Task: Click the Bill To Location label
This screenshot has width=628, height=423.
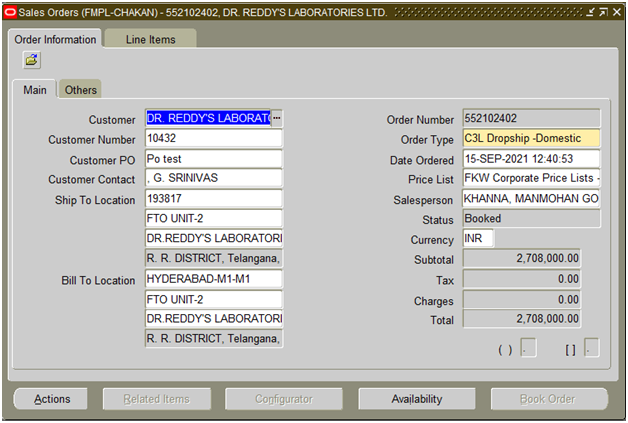Action: [98, 280]
